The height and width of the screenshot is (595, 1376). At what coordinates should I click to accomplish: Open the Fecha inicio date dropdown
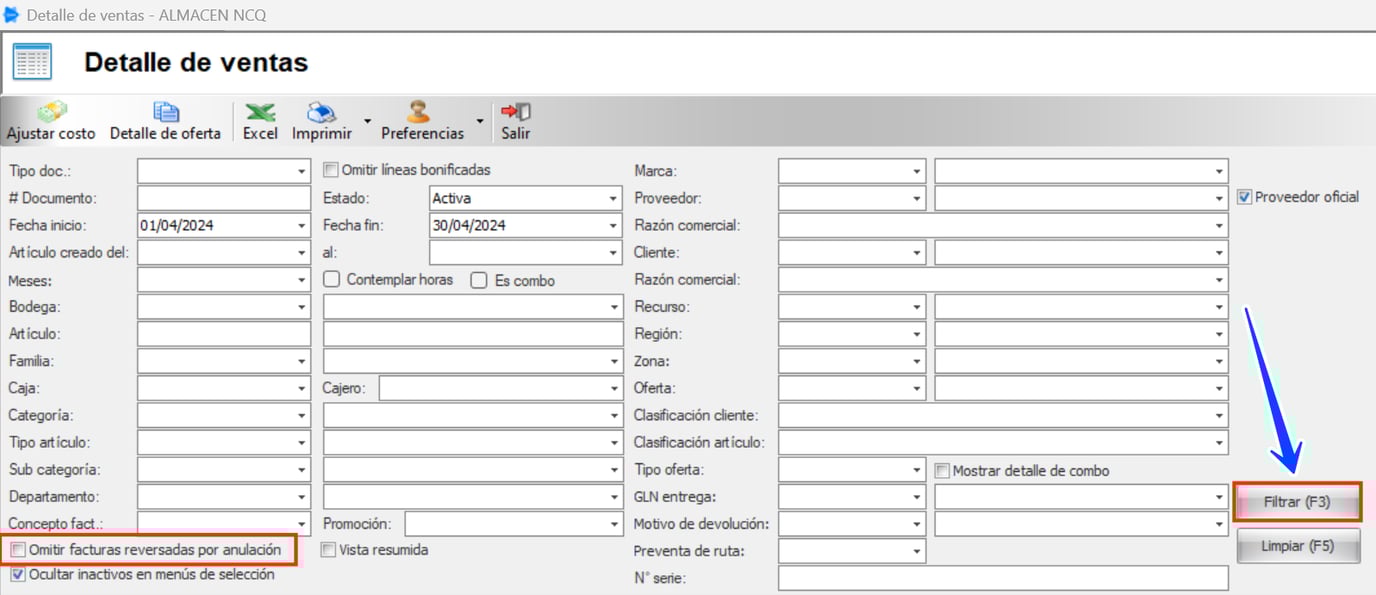click(x=302, y=226)
